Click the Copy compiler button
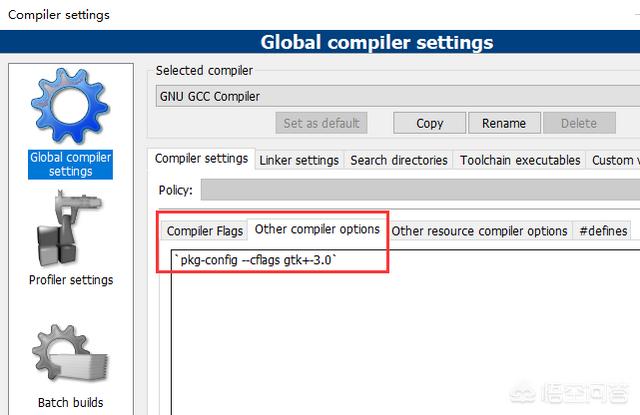 tap(429, 123)
